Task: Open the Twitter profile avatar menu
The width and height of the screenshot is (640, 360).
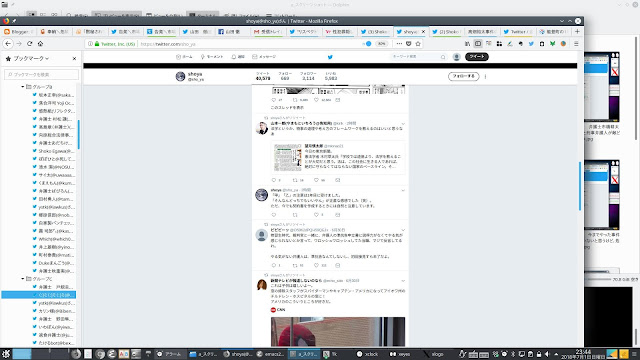Action: point(457,57)
